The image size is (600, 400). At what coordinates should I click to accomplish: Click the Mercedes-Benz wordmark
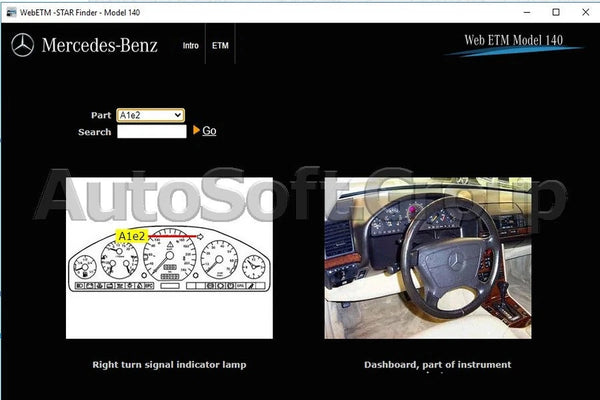(100, 45)
